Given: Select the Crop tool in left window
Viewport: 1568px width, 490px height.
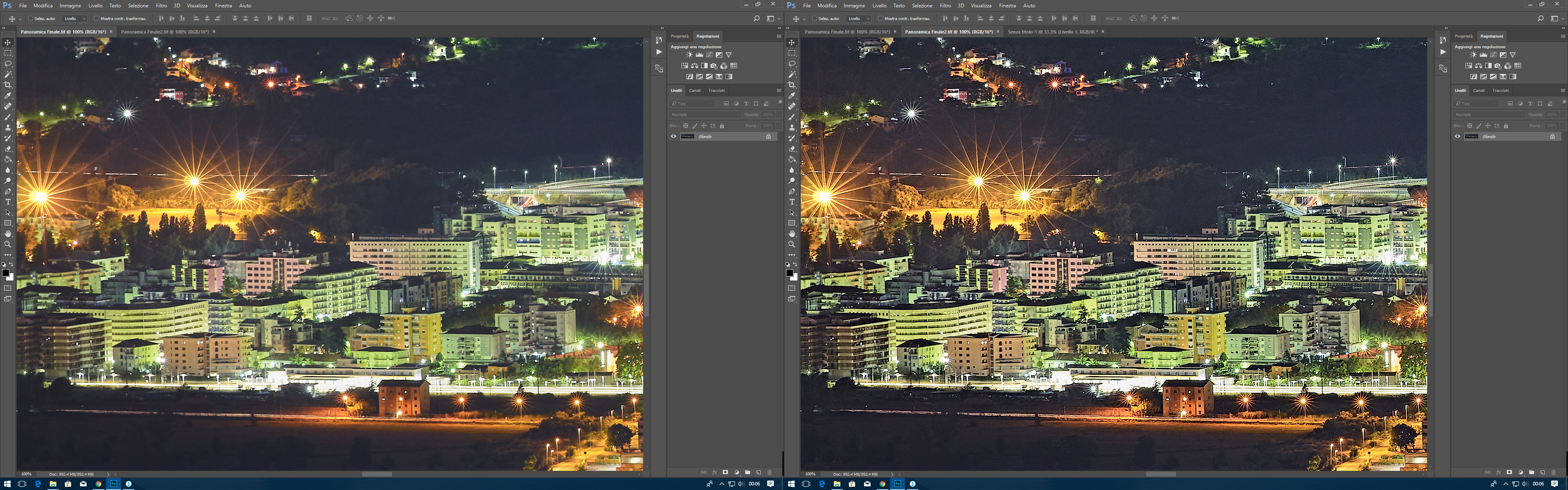Looking at the screenshot, I should tap(8, 85).
